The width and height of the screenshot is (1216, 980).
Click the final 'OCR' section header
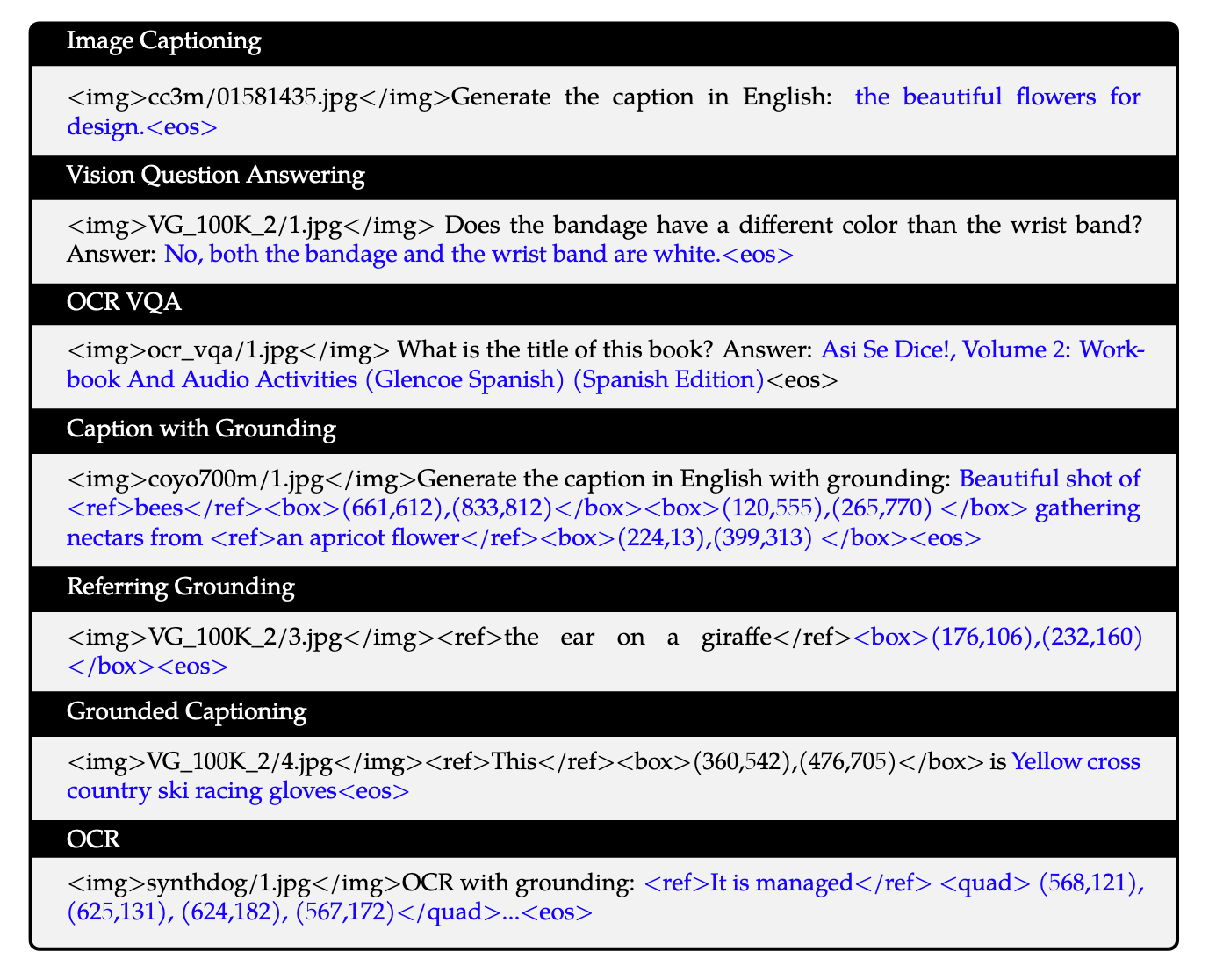[603, 839]
